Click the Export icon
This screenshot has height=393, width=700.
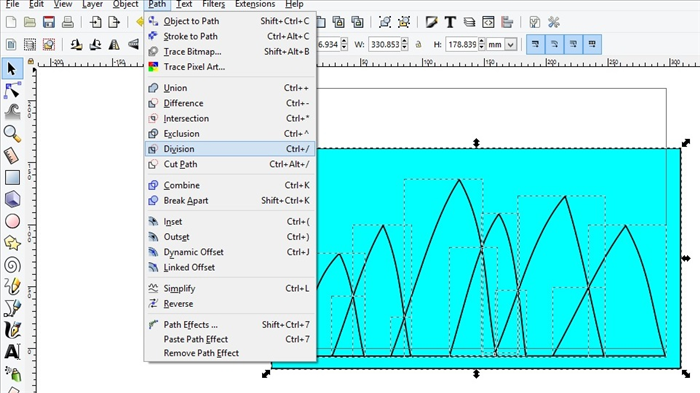point(114,22)
